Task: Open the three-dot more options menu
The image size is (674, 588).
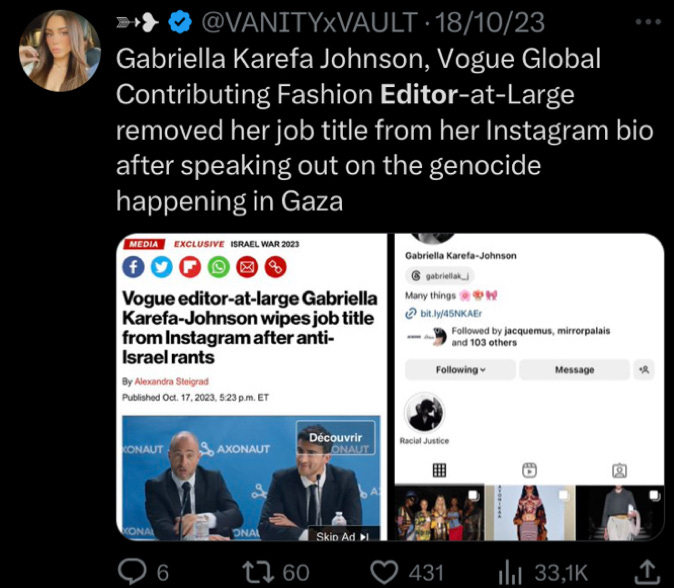Action: [648, 21]
